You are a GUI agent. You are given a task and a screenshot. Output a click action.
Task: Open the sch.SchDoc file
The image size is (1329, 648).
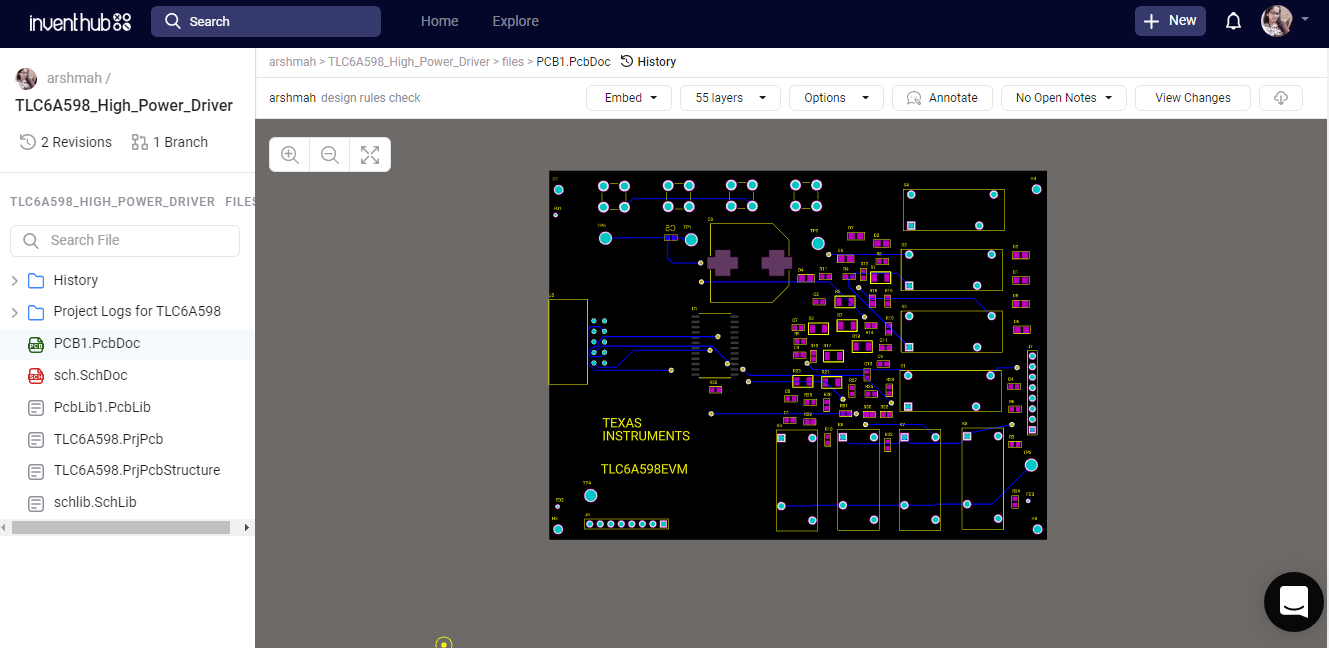pyautogui.click(x=90, y=375)
